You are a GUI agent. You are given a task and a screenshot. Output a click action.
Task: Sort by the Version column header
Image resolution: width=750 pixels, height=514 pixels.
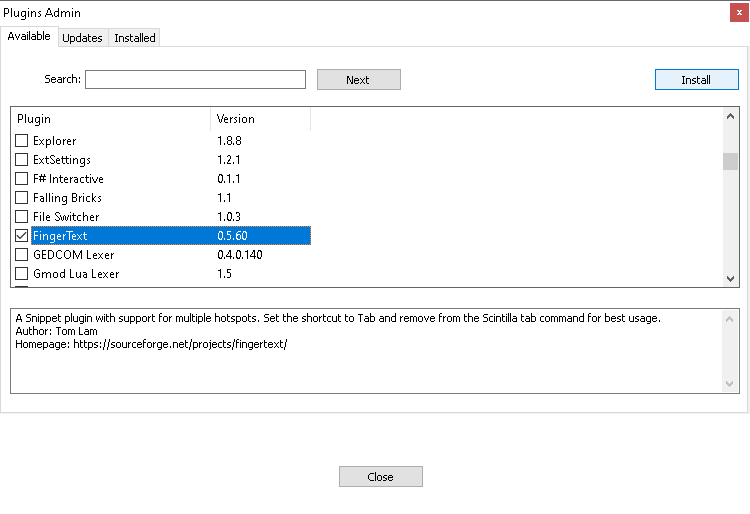pos(261,119)
